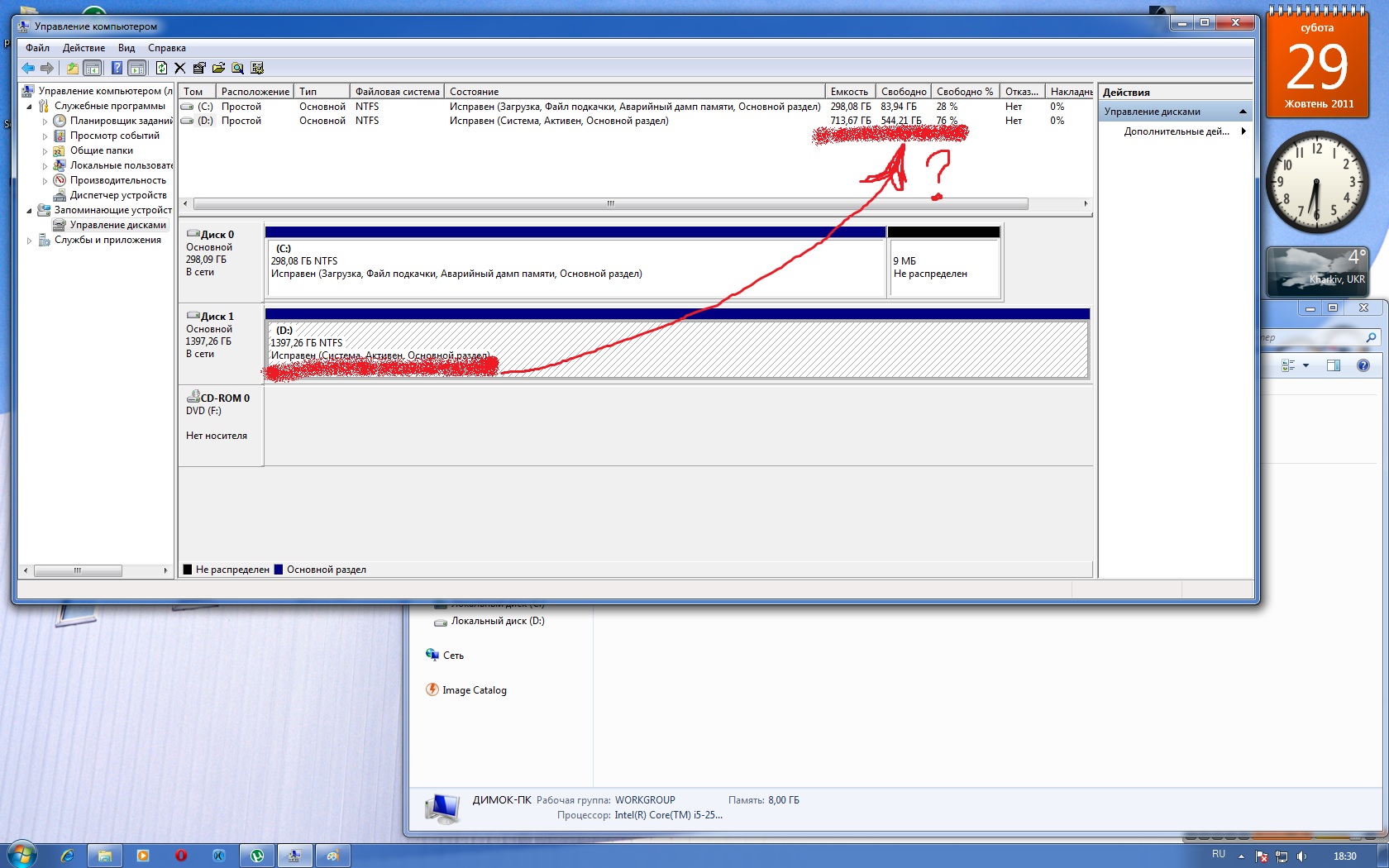Screen dimensions: 1389x868
Task: Click the Refresh toolbar icon
Action: [161, 68]
